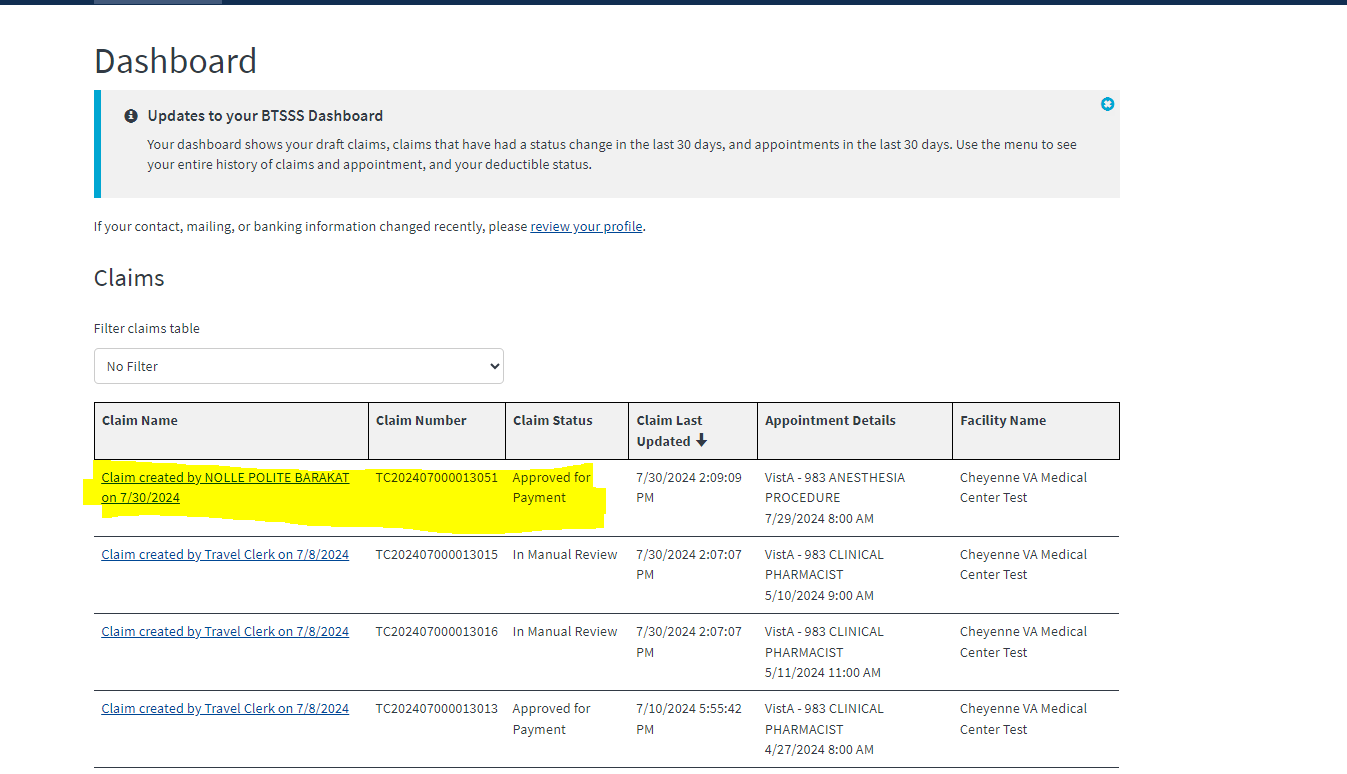Click the claim number TC202407000013051 cell
1347x774 pixels.
pos(436,478)
